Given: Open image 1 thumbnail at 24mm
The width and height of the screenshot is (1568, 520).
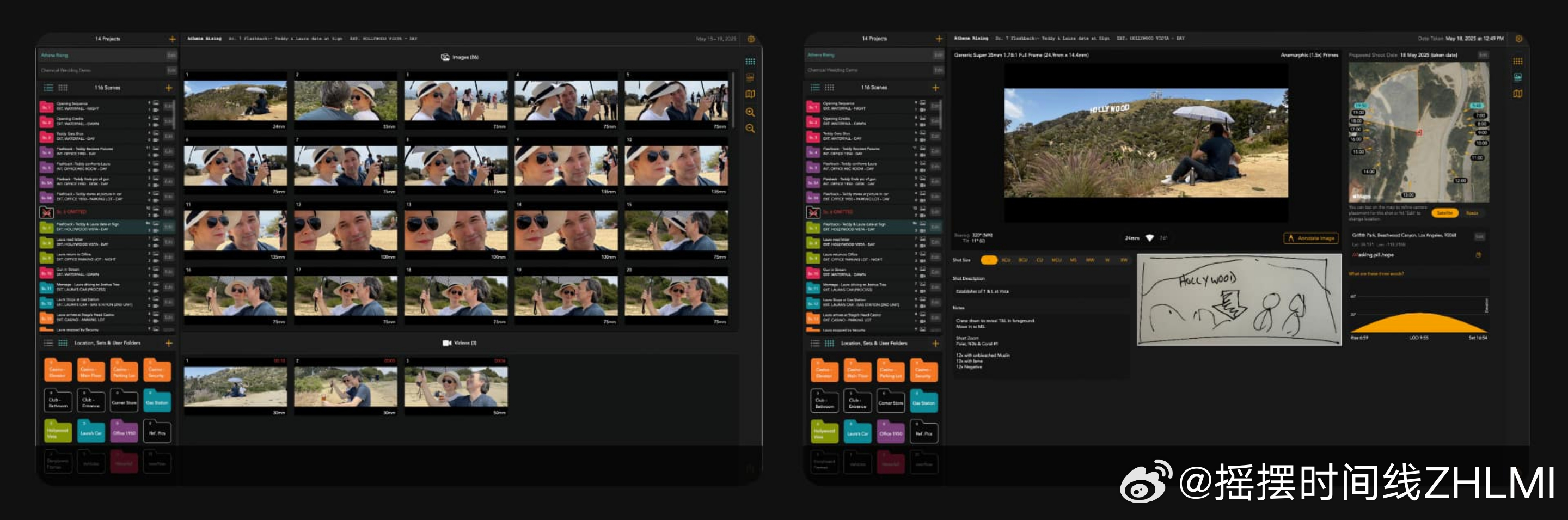Looking at the screenshot, I should pos(236,101).
